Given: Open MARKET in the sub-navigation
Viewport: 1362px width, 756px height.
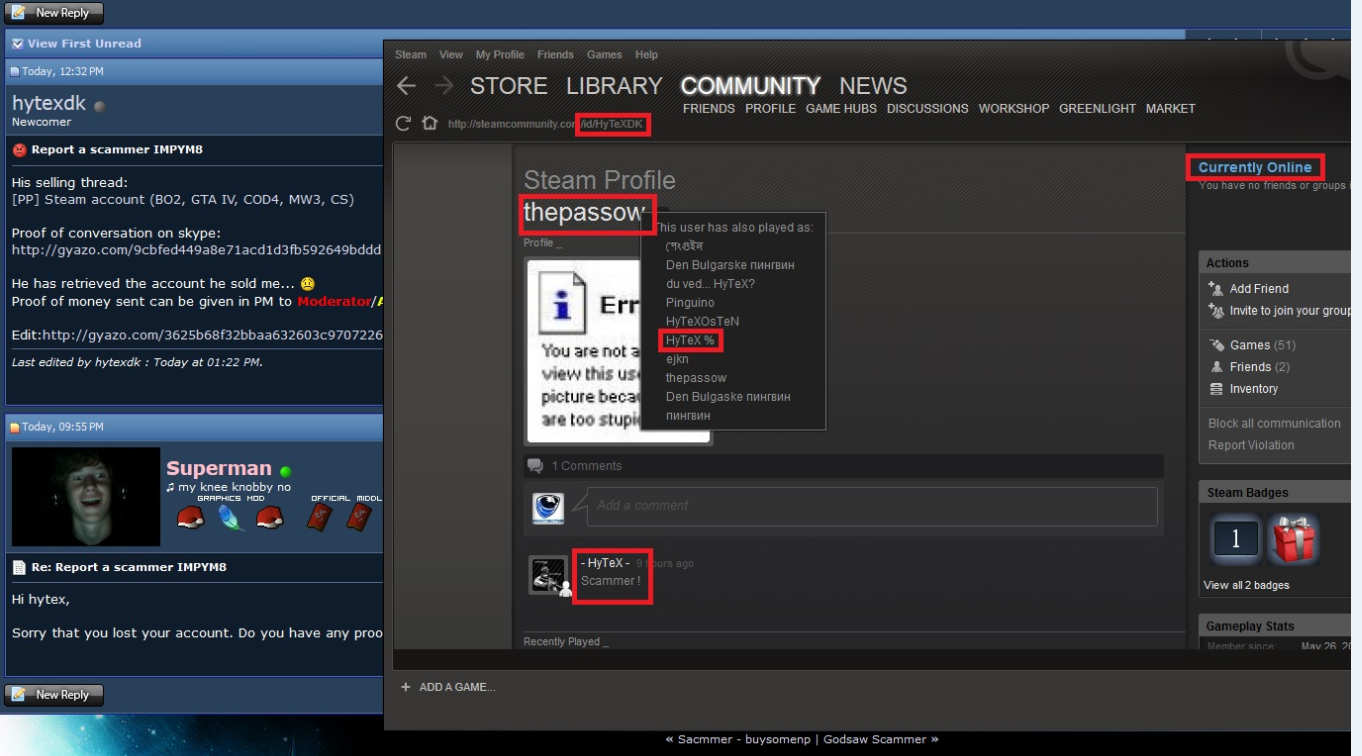Looking at the screenshot, I should click(1170, 109).
